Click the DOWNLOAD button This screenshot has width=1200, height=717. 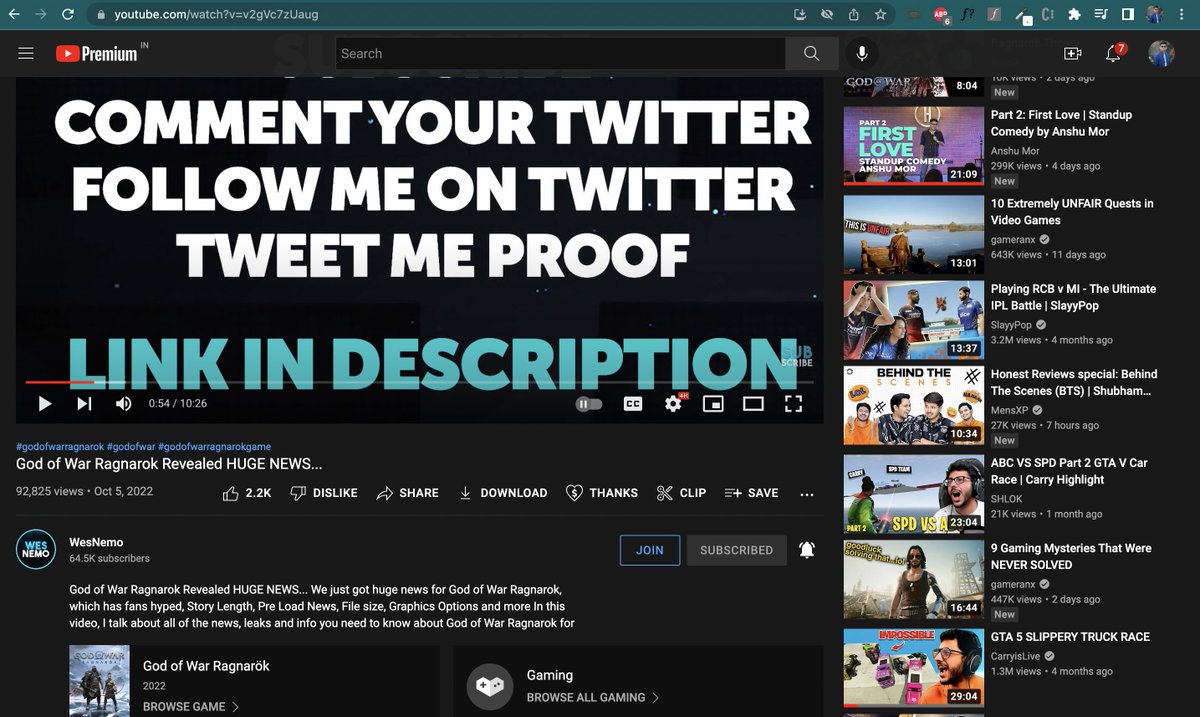point(502,493)
